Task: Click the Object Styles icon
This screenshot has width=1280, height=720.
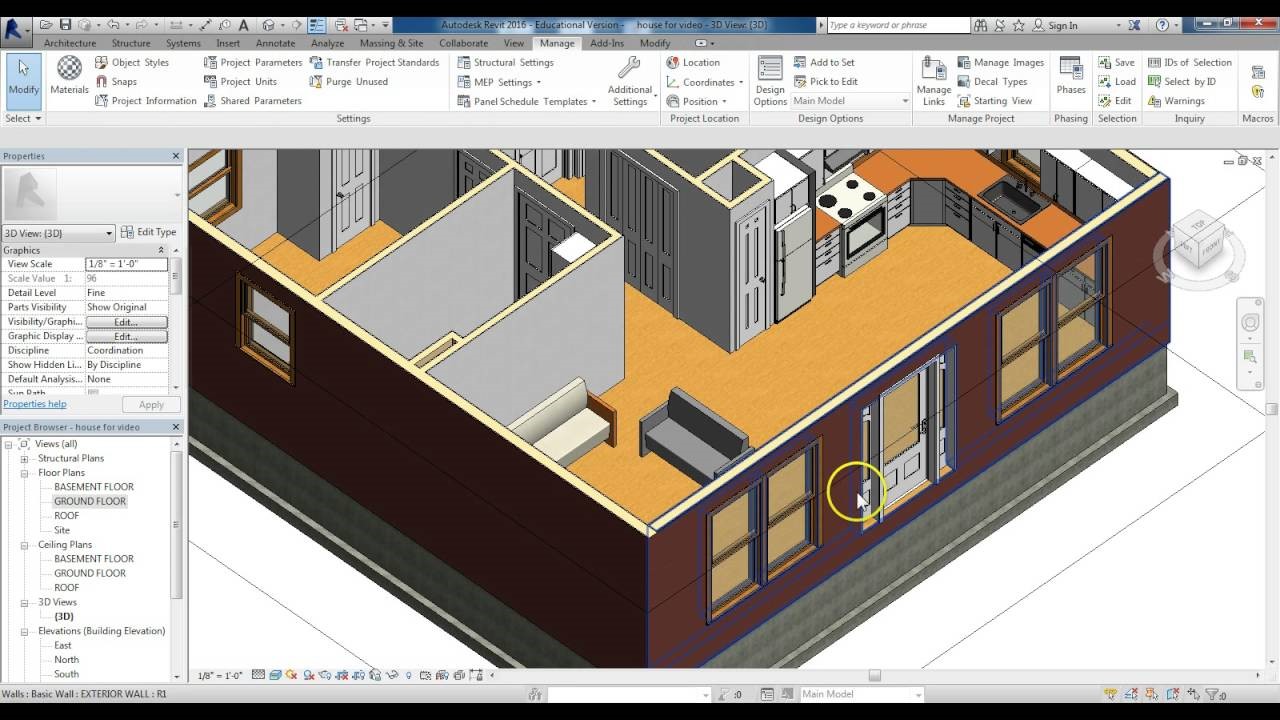Action: pyautogui.click(x=102, y=62)
